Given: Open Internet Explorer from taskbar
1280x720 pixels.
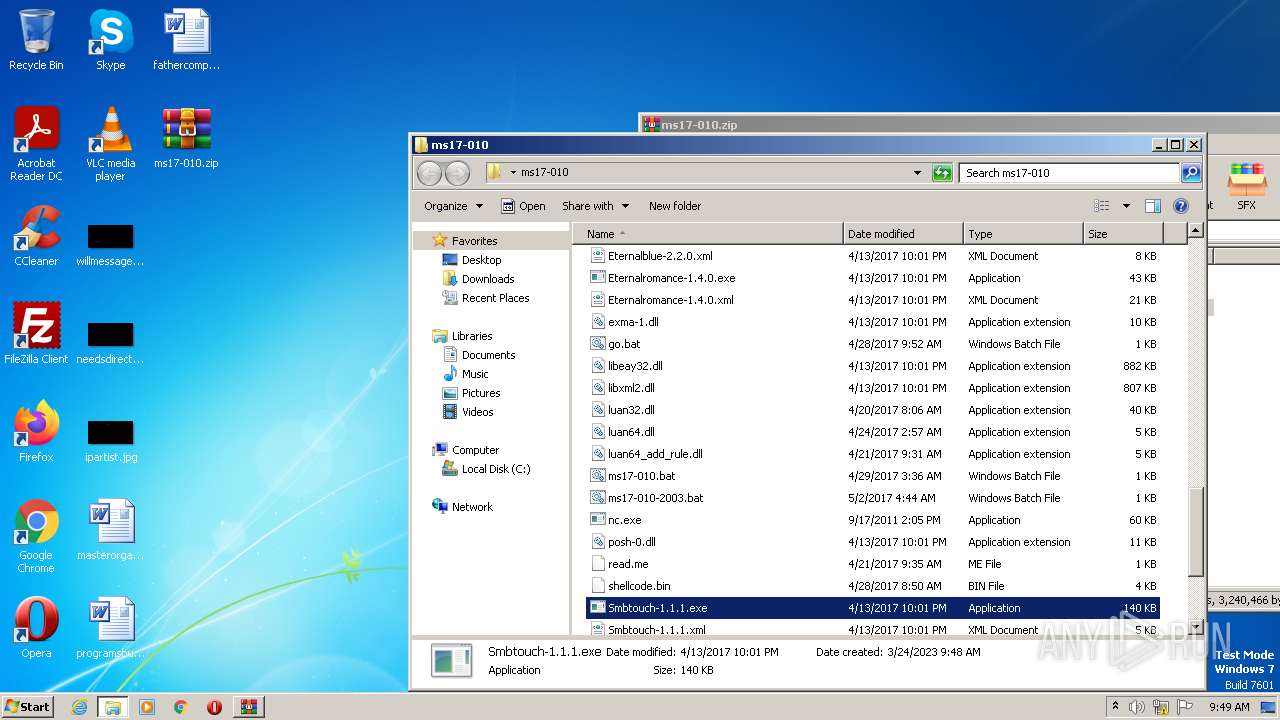Looking at the screenshot, I should click(x=79, y=707).
